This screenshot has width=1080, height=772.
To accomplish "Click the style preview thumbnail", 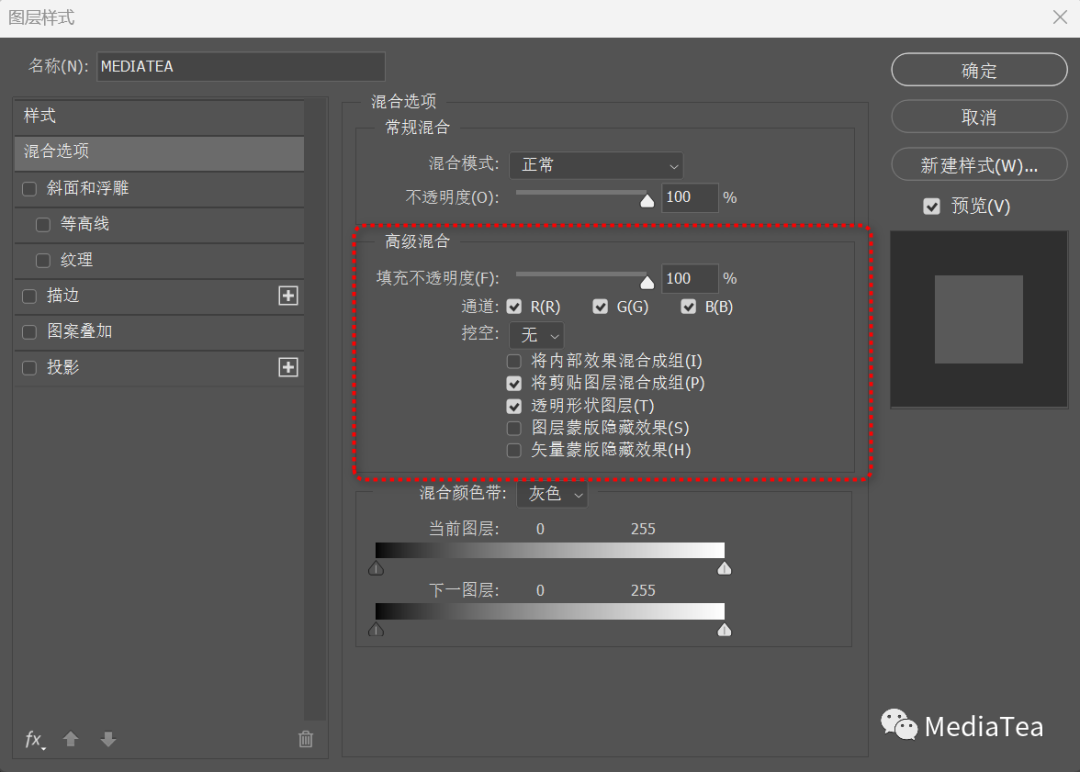I will point(979,320).
